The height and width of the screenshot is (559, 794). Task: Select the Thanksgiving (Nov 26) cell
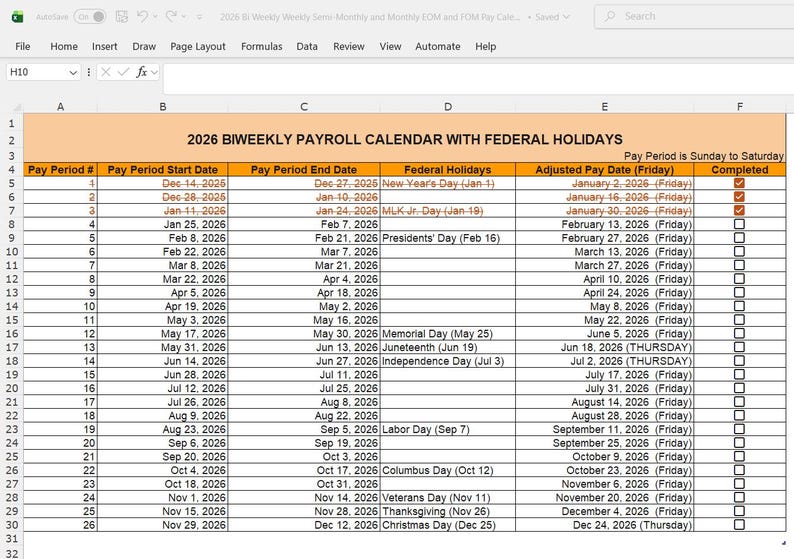click(x=448, y=511)
